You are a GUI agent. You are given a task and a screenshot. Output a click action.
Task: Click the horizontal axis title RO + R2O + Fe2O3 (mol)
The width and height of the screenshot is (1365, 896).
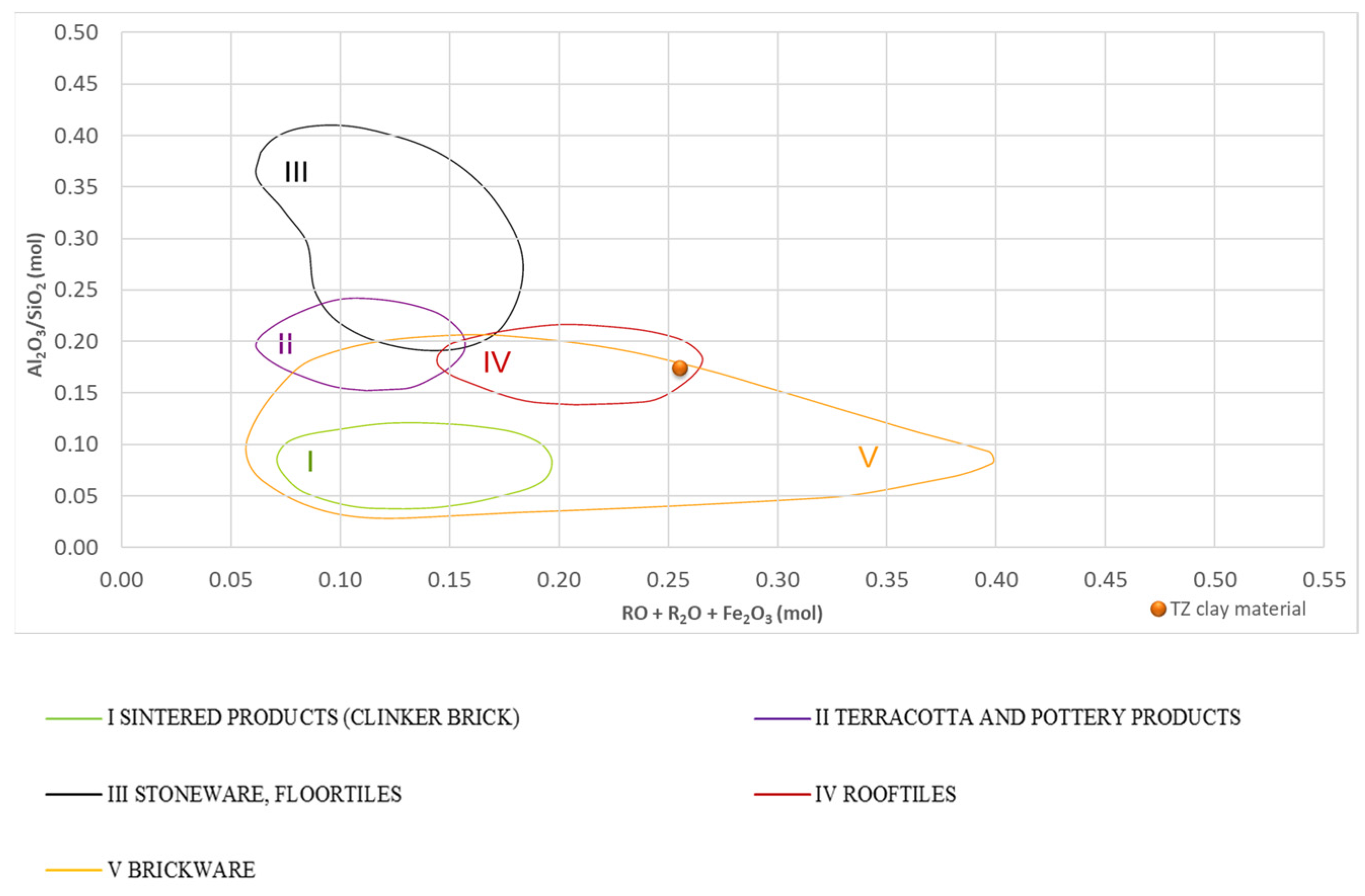tap(722, 614)
